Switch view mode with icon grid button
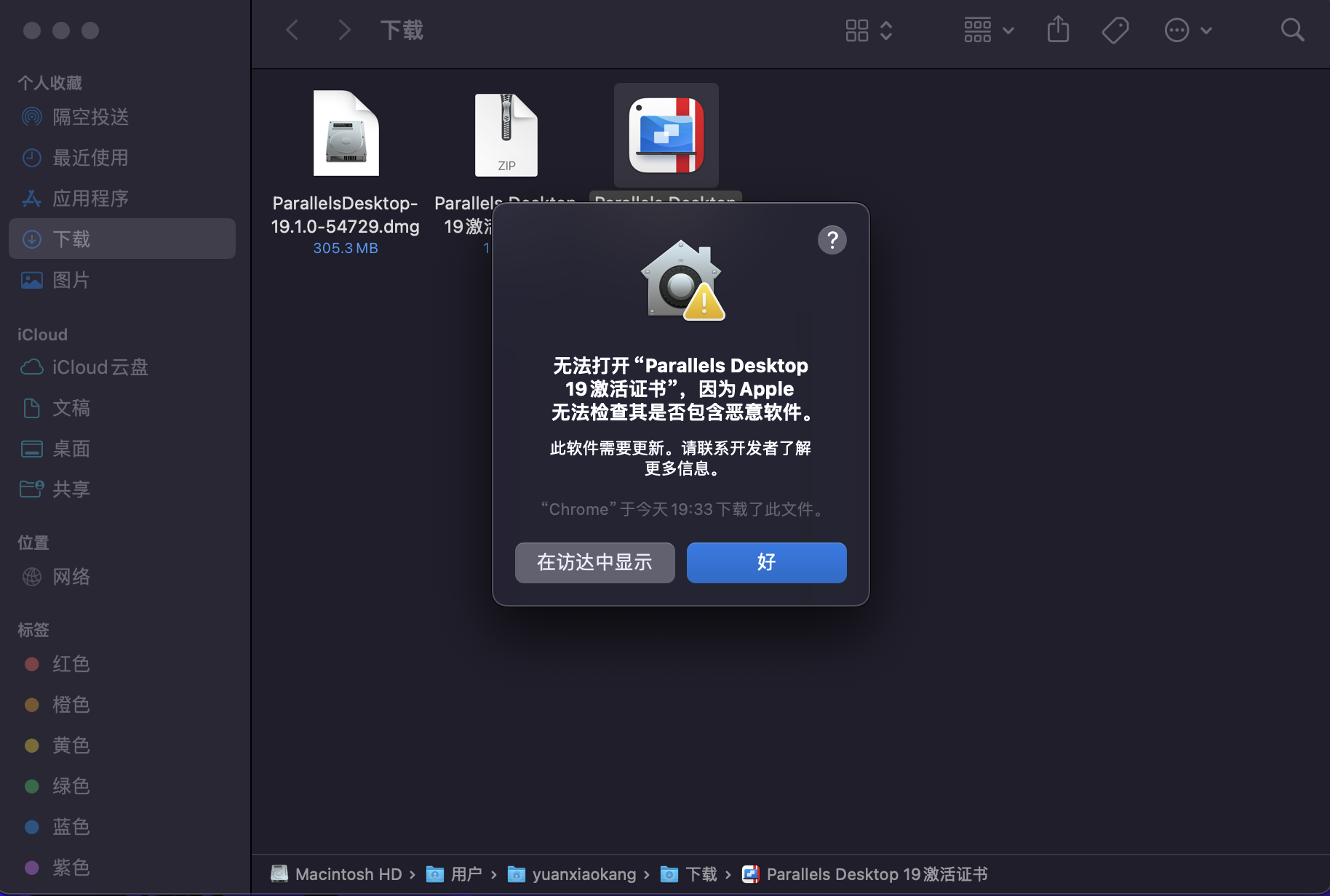This screenshot has height=896, width=1330. (869, 30)
